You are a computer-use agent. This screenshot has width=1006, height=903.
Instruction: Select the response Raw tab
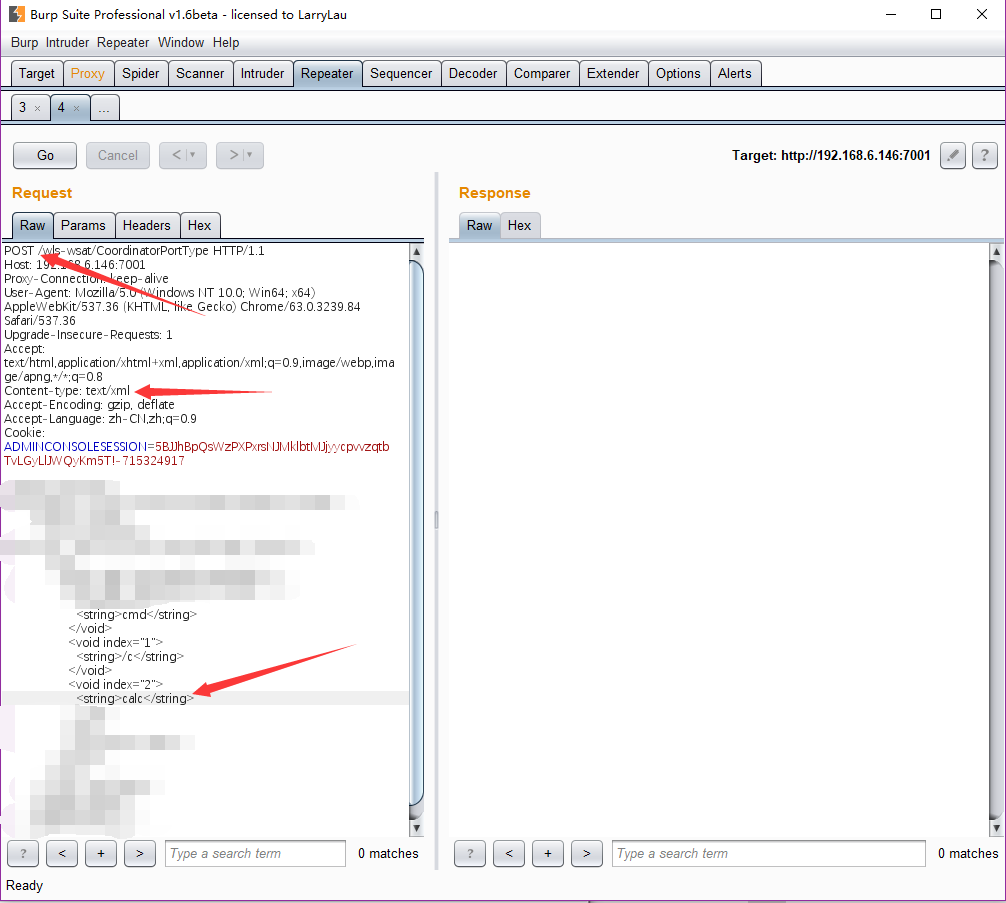click(479, 226)
